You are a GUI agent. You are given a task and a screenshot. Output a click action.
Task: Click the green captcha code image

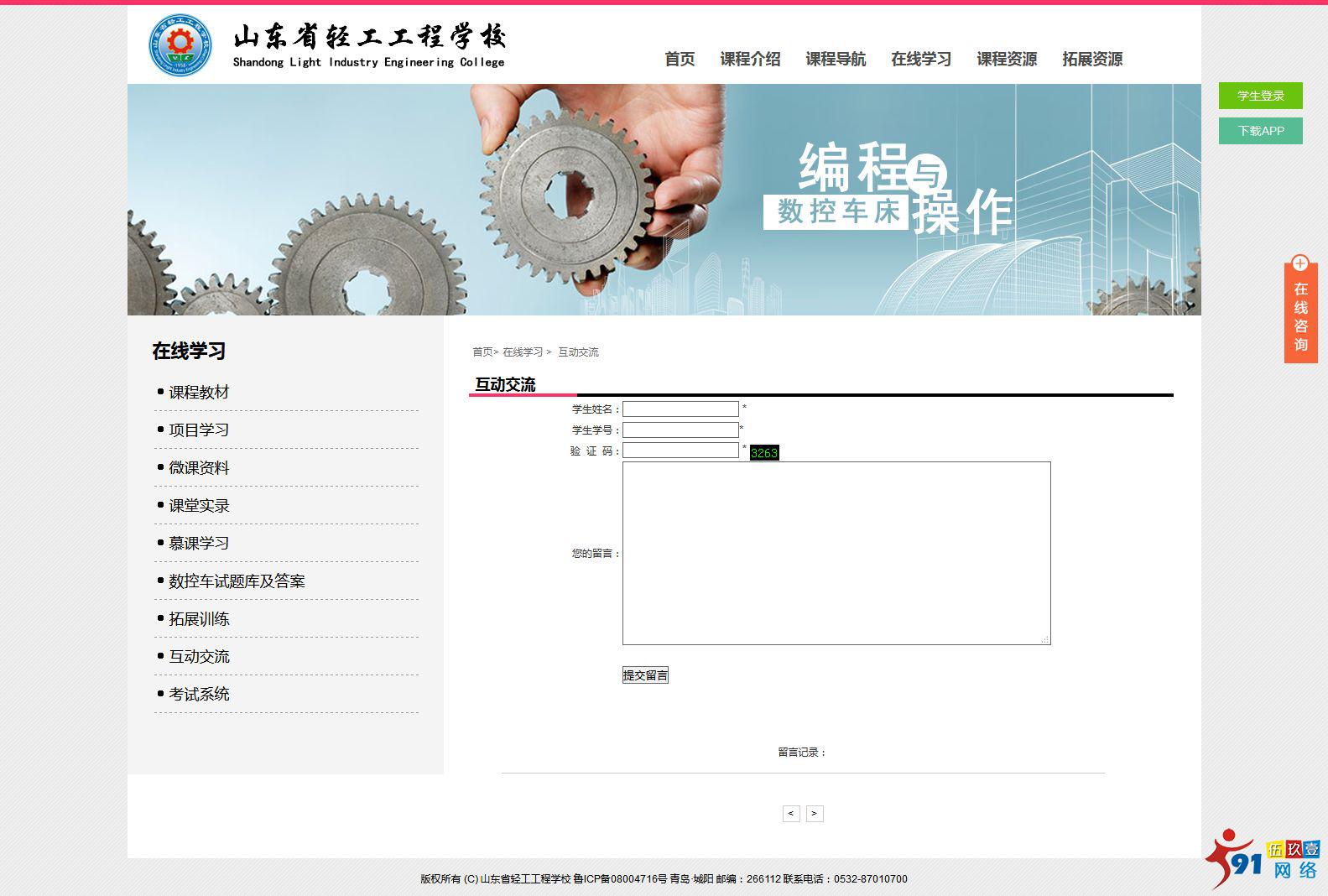click(763, 453)
